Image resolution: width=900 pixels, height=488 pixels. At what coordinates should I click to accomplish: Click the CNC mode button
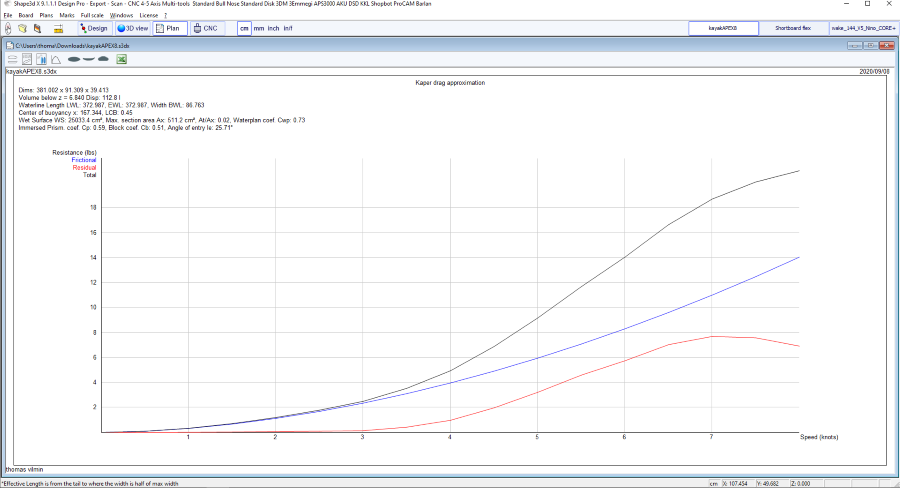click(x=205, y=29)
